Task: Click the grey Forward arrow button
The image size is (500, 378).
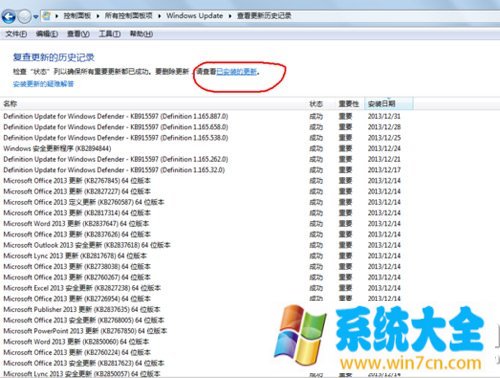Action: click(24, 16)
